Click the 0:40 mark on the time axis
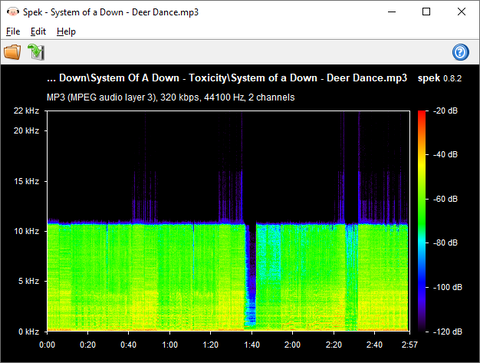 (x=128, y=345)
